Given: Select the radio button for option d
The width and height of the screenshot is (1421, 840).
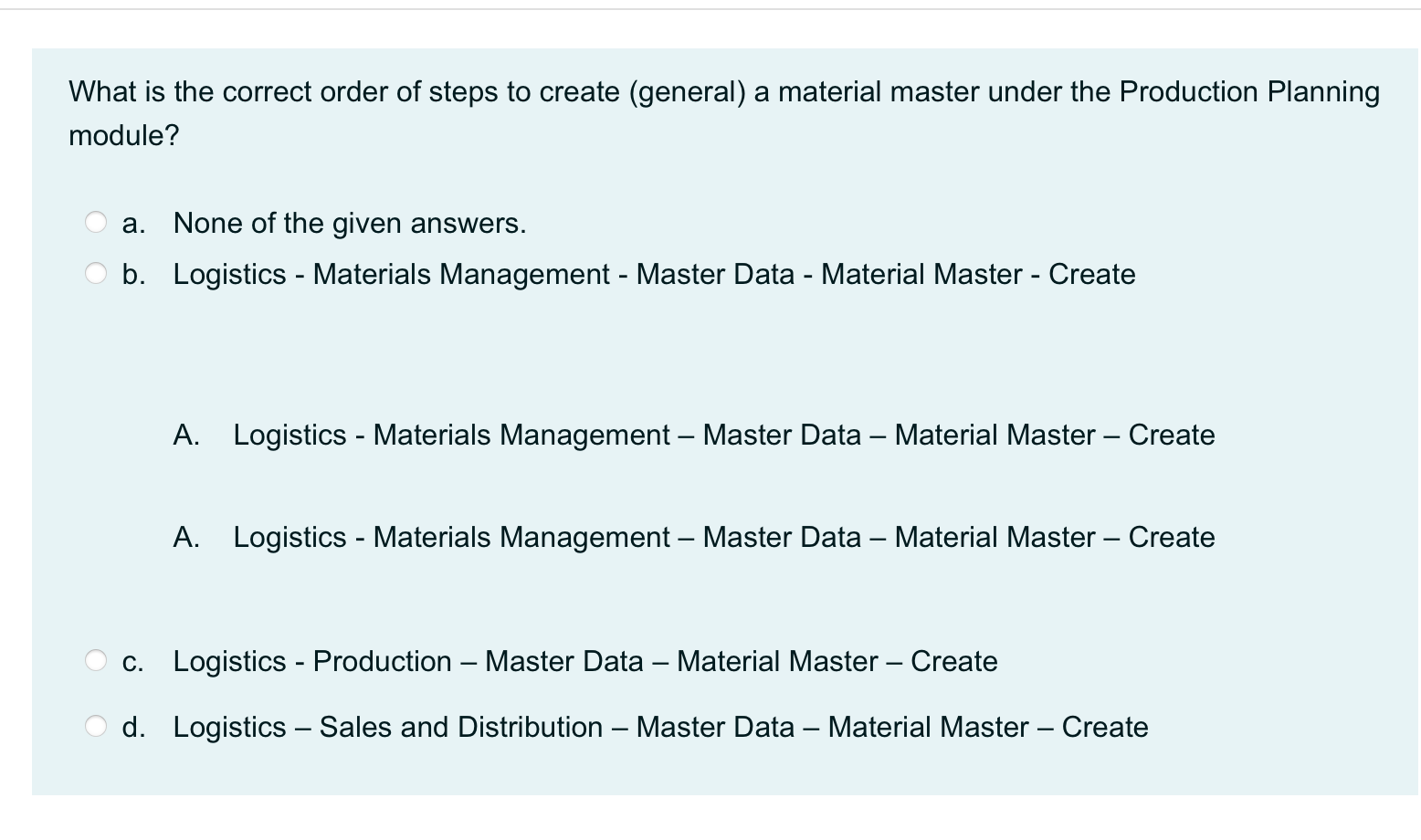Looking at the screenshot, I should [x=95, y=724].
